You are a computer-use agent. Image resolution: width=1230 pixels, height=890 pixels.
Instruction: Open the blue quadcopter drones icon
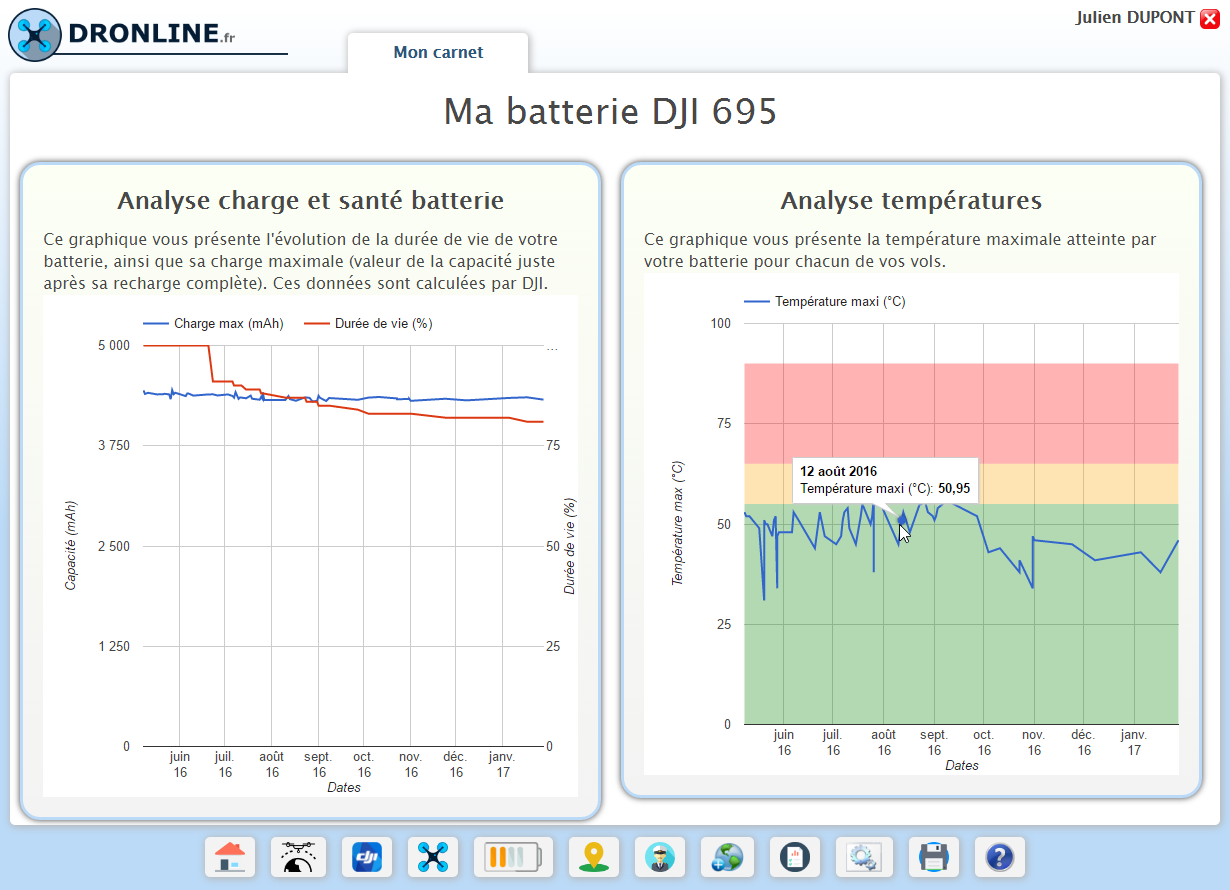coord(433,857)
